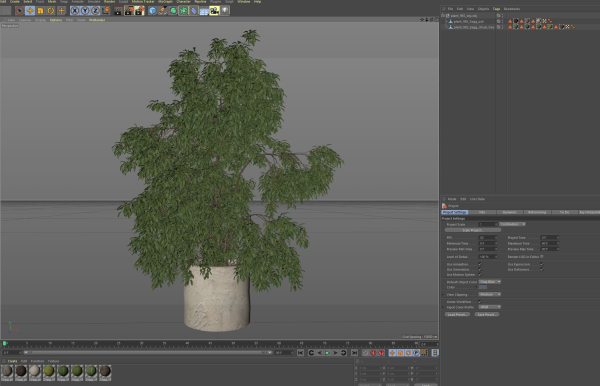Toggle Y axis lock
The height and width of the screenshot is (386, 600).
(x=85, y=11)
